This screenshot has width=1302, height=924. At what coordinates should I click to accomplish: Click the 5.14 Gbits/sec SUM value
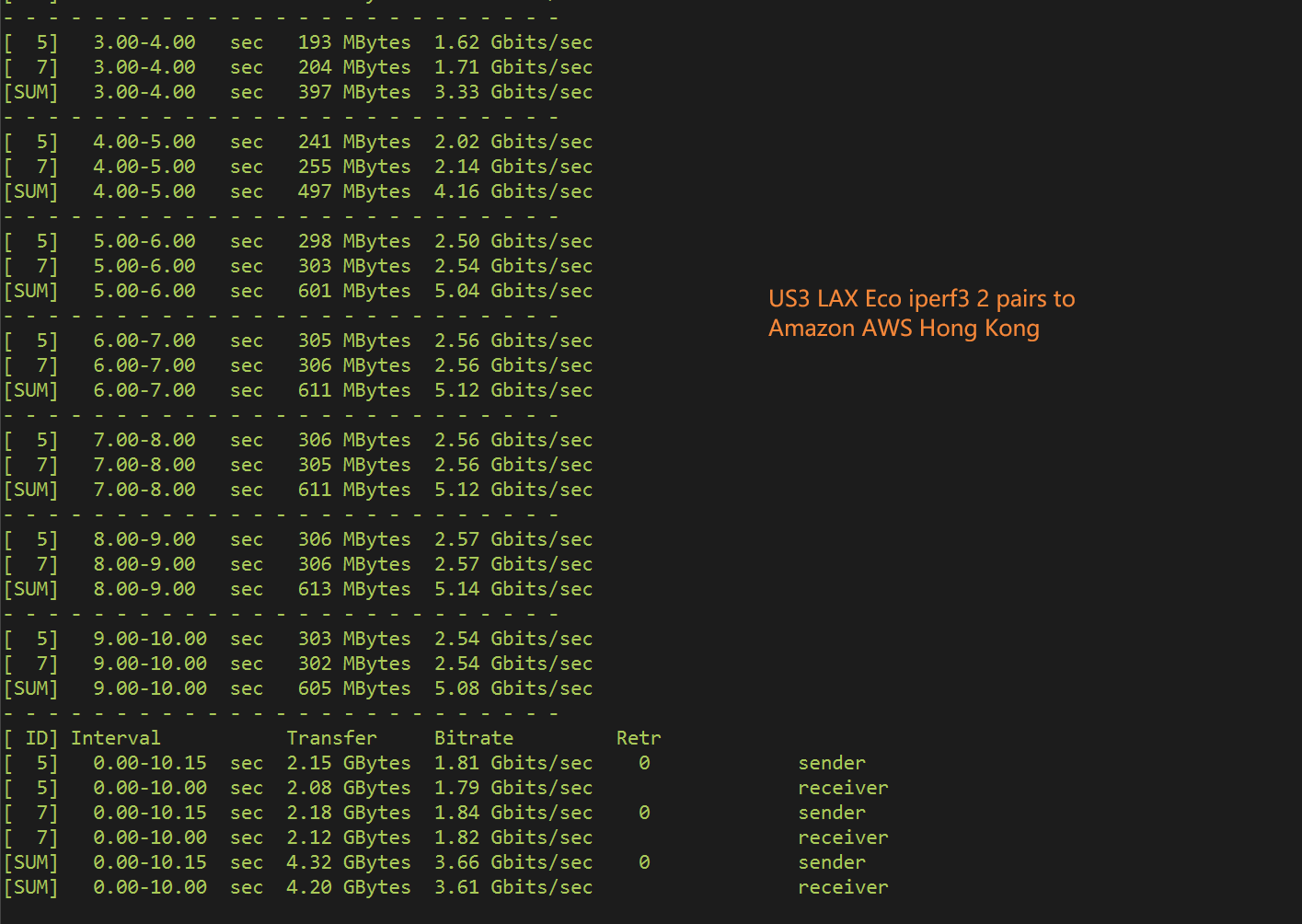513,589
